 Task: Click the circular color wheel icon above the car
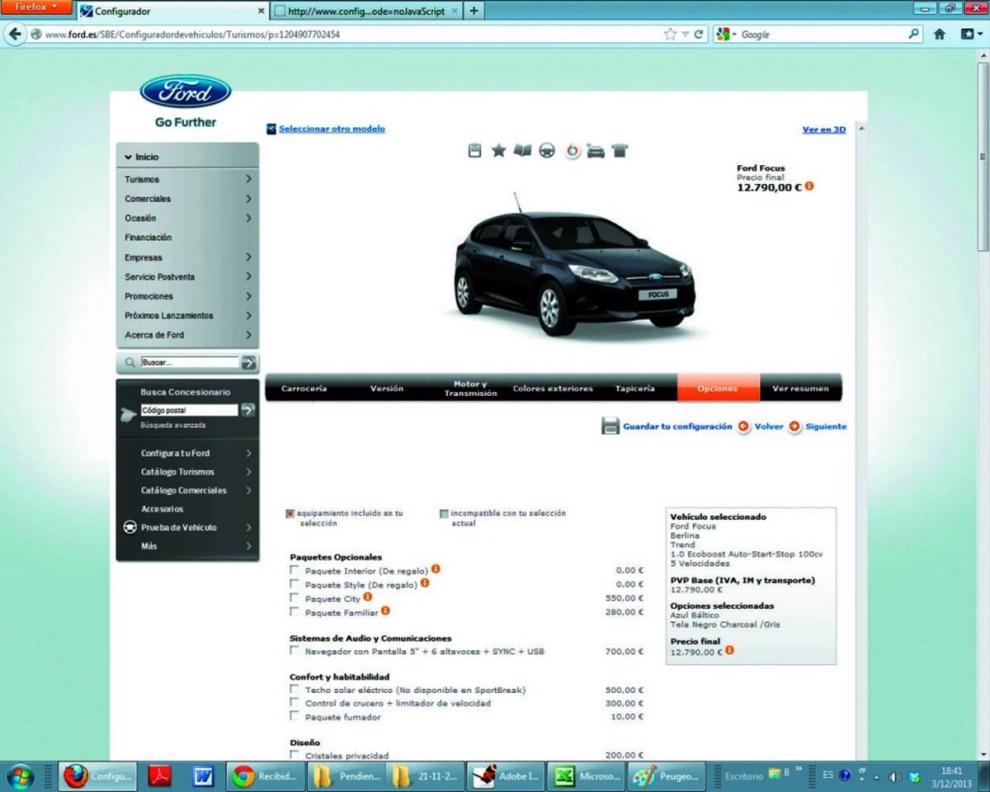point(572,152)
